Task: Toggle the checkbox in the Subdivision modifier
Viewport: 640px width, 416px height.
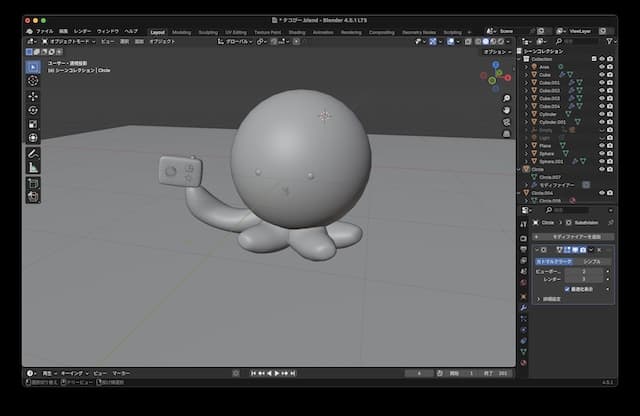Action: click(x=567, y=289)
